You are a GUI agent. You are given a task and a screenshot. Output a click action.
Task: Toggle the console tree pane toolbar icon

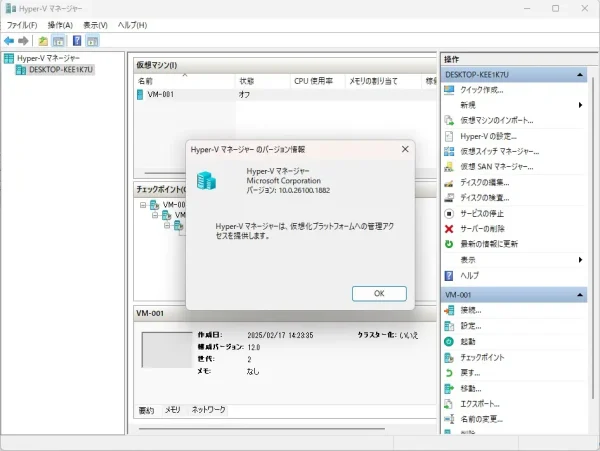point(58,41)
